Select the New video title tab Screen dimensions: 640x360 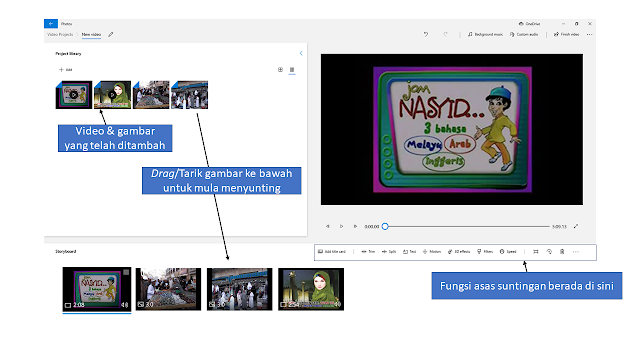point(91,35)
